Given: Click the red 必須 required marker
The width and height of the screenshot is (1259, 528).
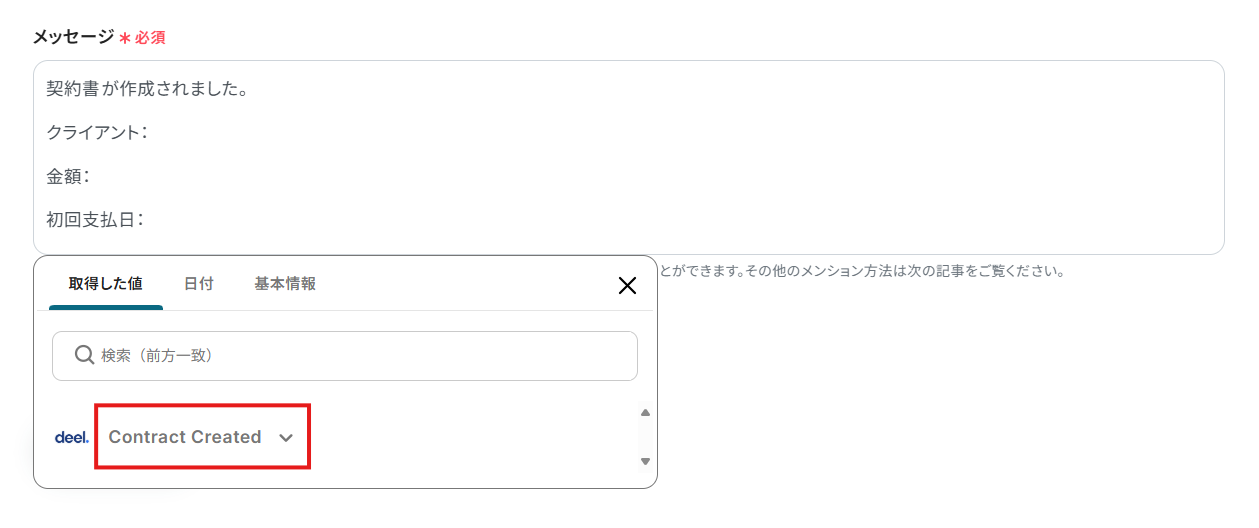Looking at the screenshot, I should pyautogui.click(x=149, y=38).
